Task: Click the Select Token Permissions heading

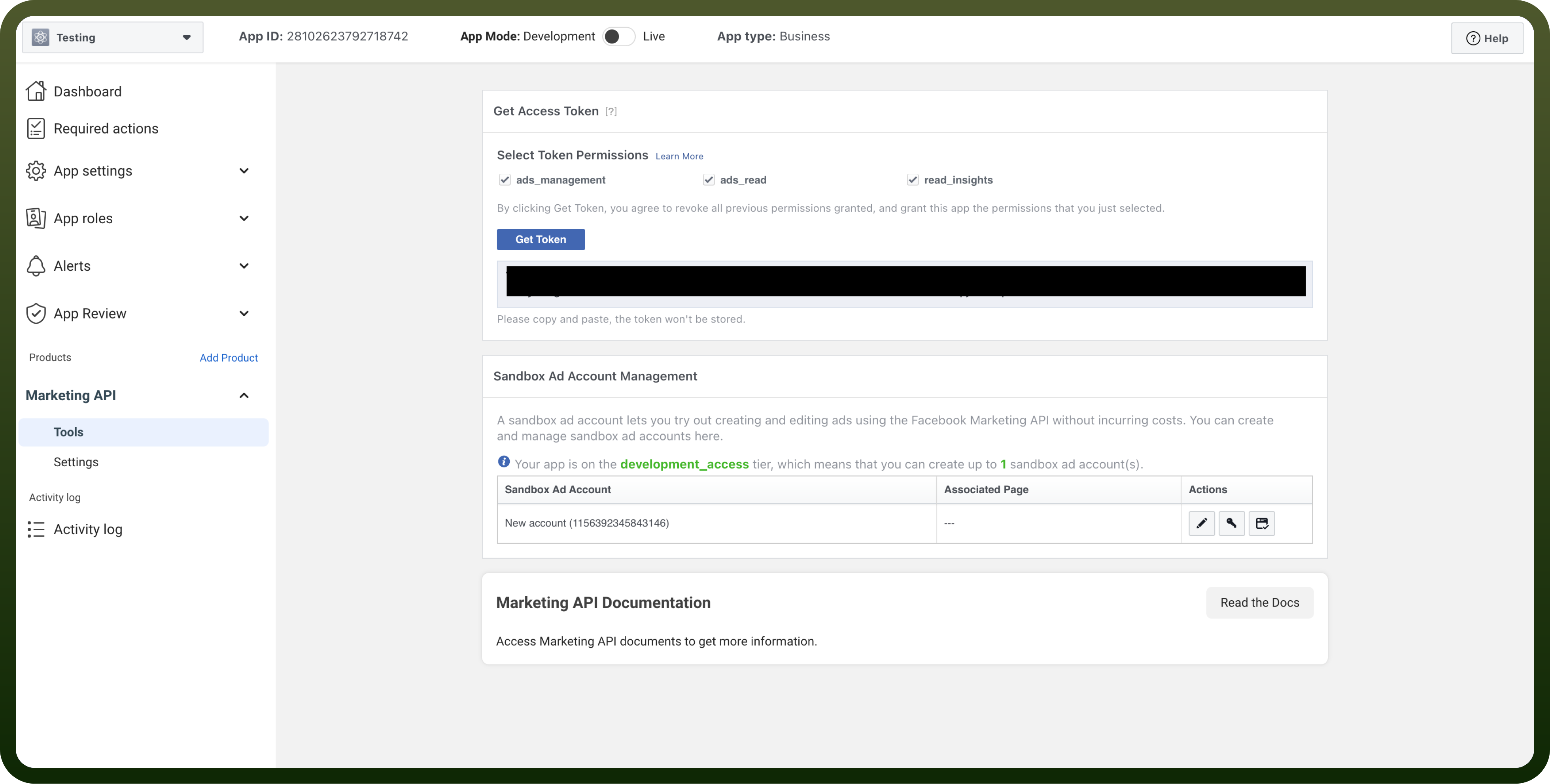Action: [x=572, y=155]
